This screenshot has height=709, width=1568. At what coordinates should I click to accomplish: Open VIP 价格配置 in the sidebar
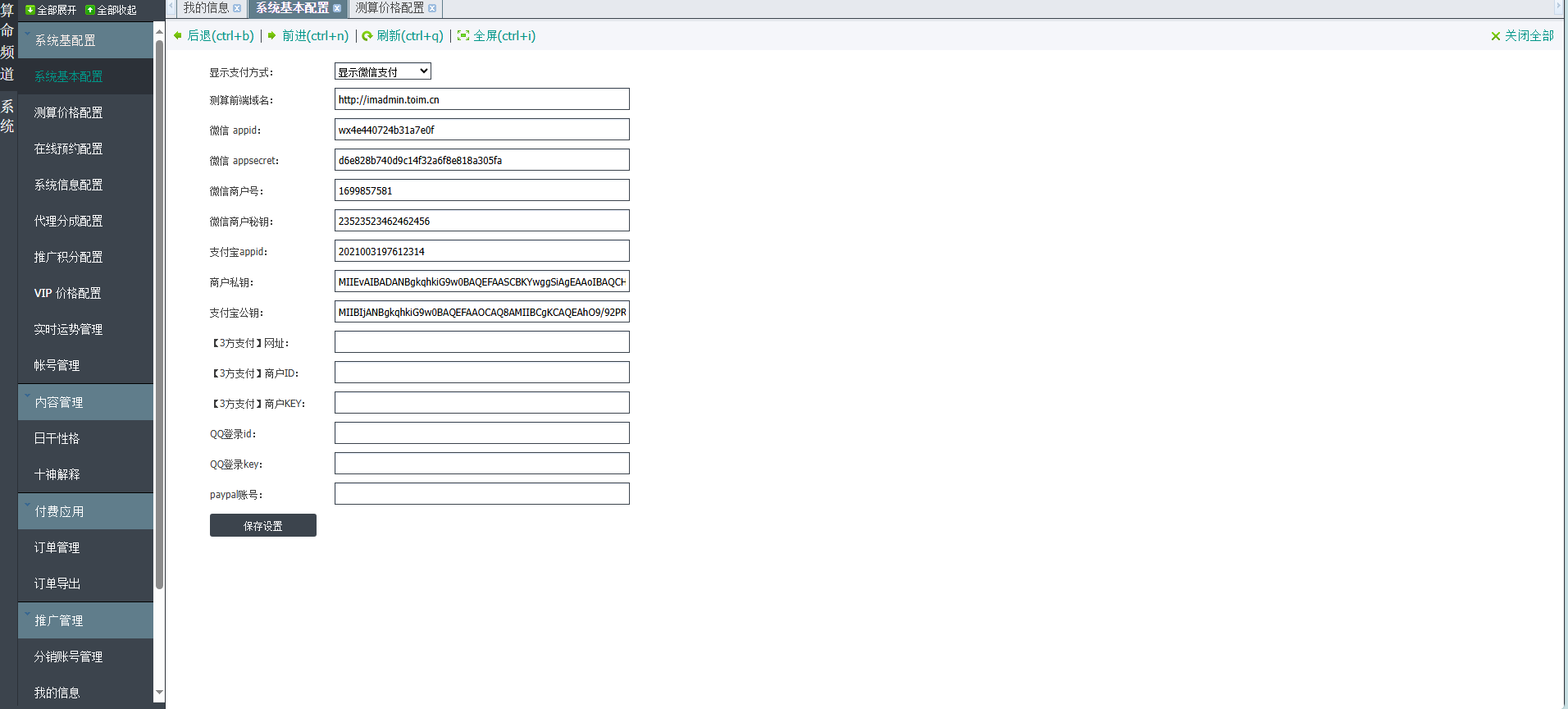[x=85, y=293]
